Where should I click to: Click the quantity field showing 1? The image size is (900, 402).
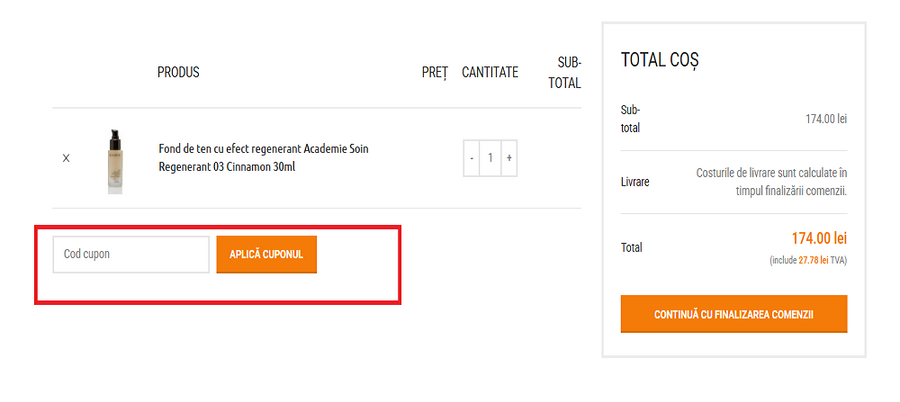click(490, 158)
